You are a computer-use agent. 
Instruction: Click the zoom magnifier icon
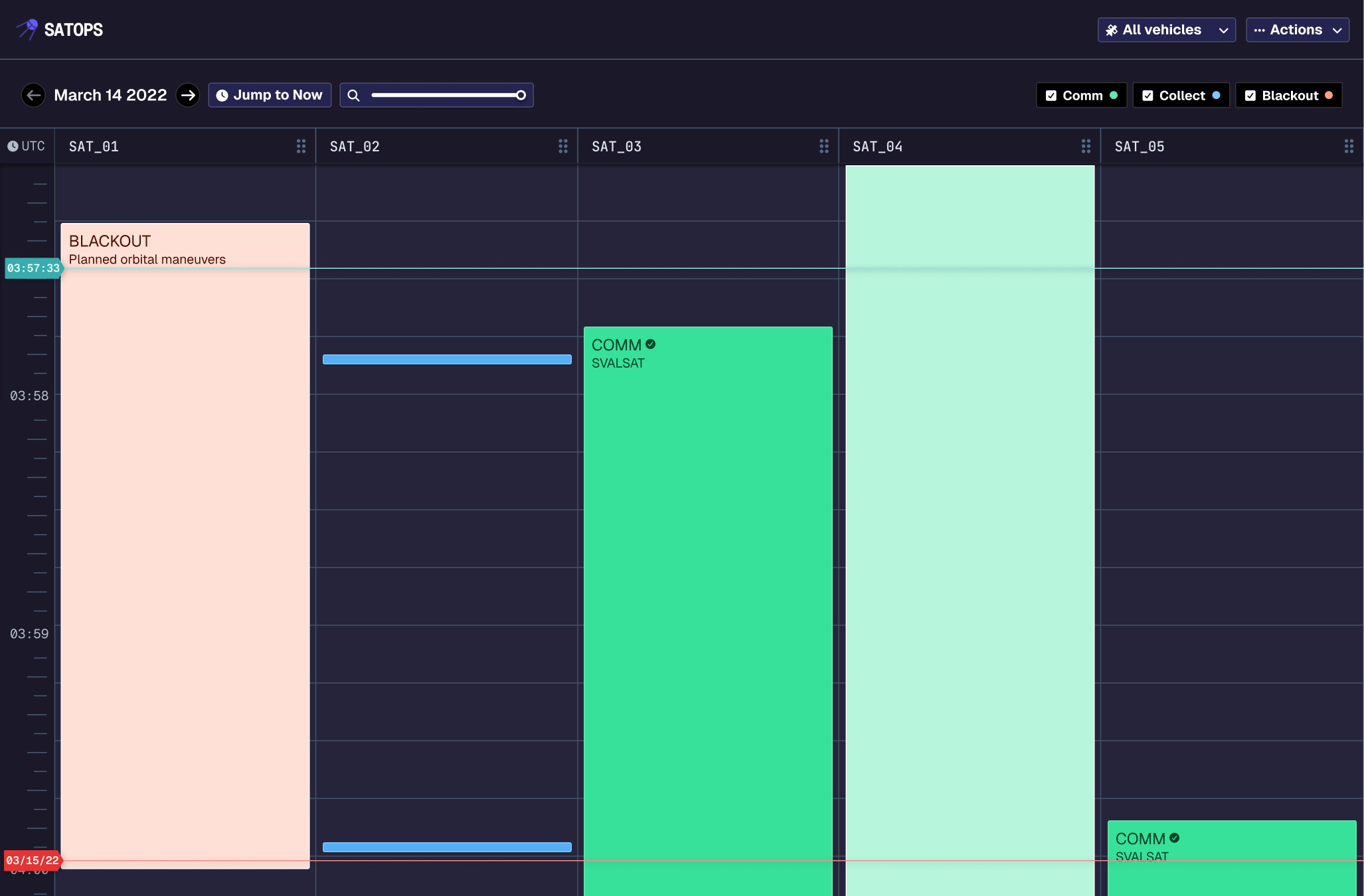353,96
